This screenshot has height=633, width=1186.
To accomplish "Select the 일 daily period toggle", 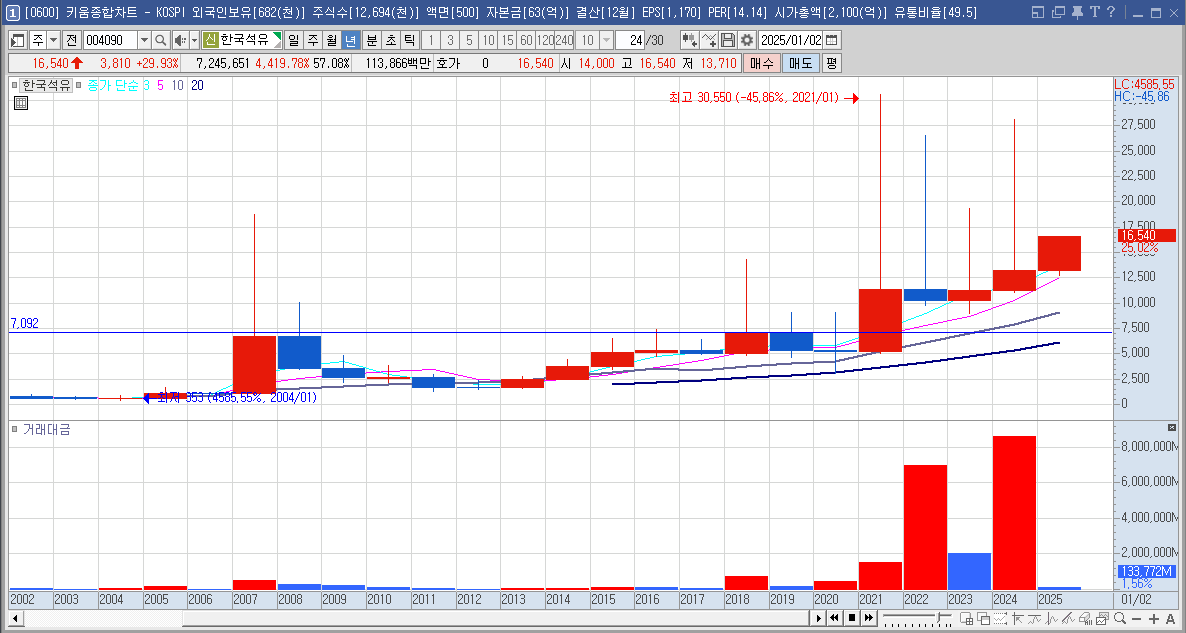I will click(293, 40).
